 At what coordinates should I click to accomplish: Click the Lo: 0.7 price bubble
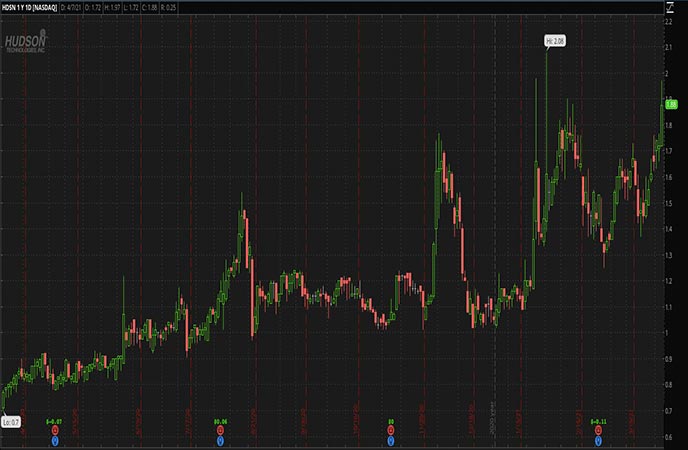11,422
